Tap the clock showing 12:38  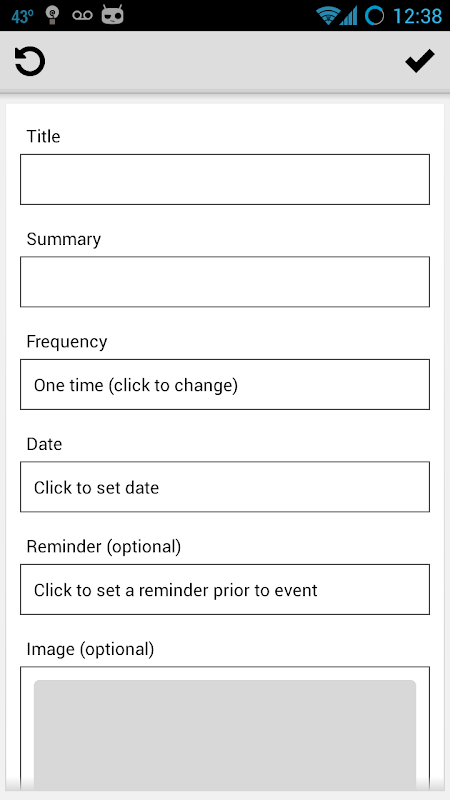pos(417,16)
